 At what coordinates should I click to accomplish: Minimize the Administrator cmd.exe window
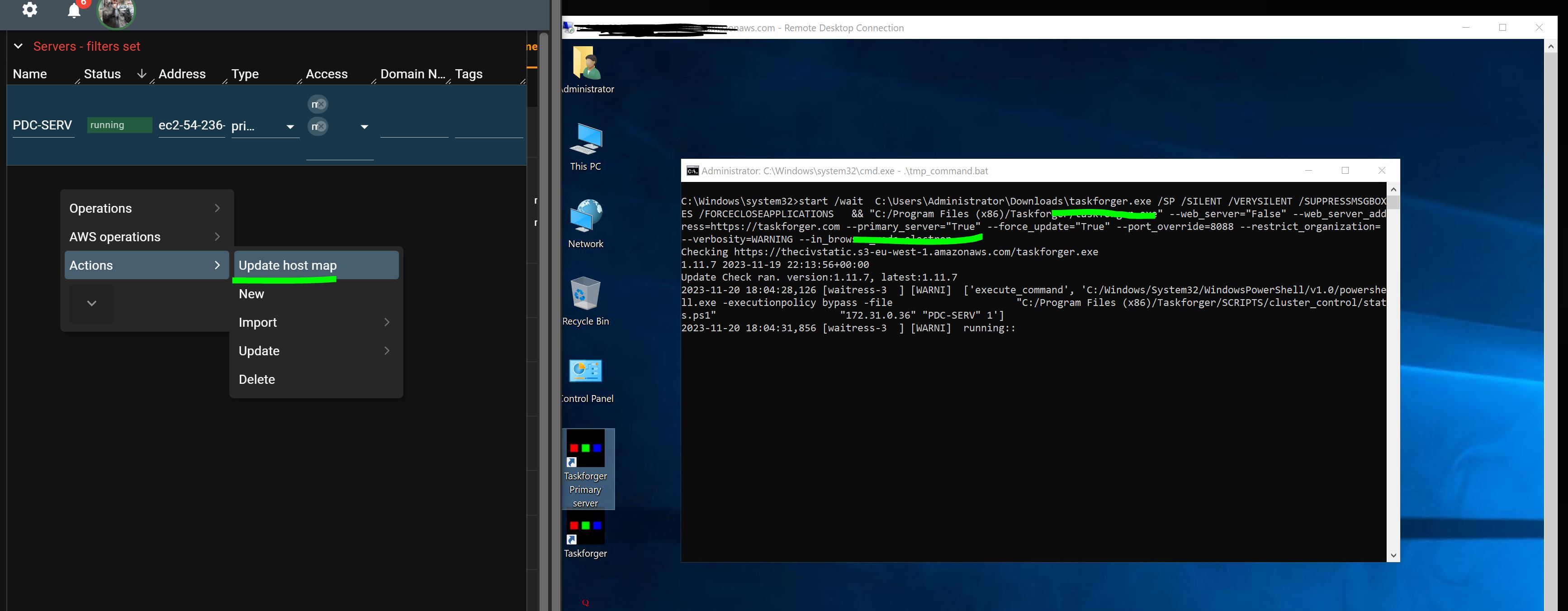pyautogui.click(x=1309, y=171)
